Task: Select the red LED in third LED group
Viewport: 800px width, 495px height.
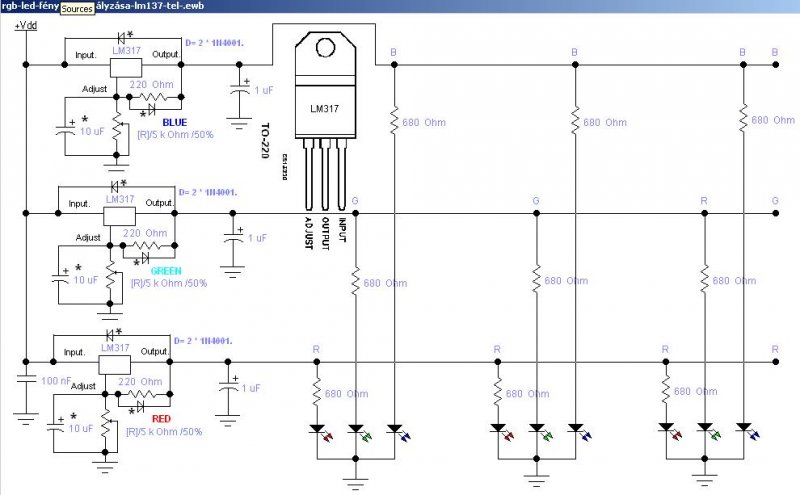Action: pyautogui.click(x=669, y=430)
